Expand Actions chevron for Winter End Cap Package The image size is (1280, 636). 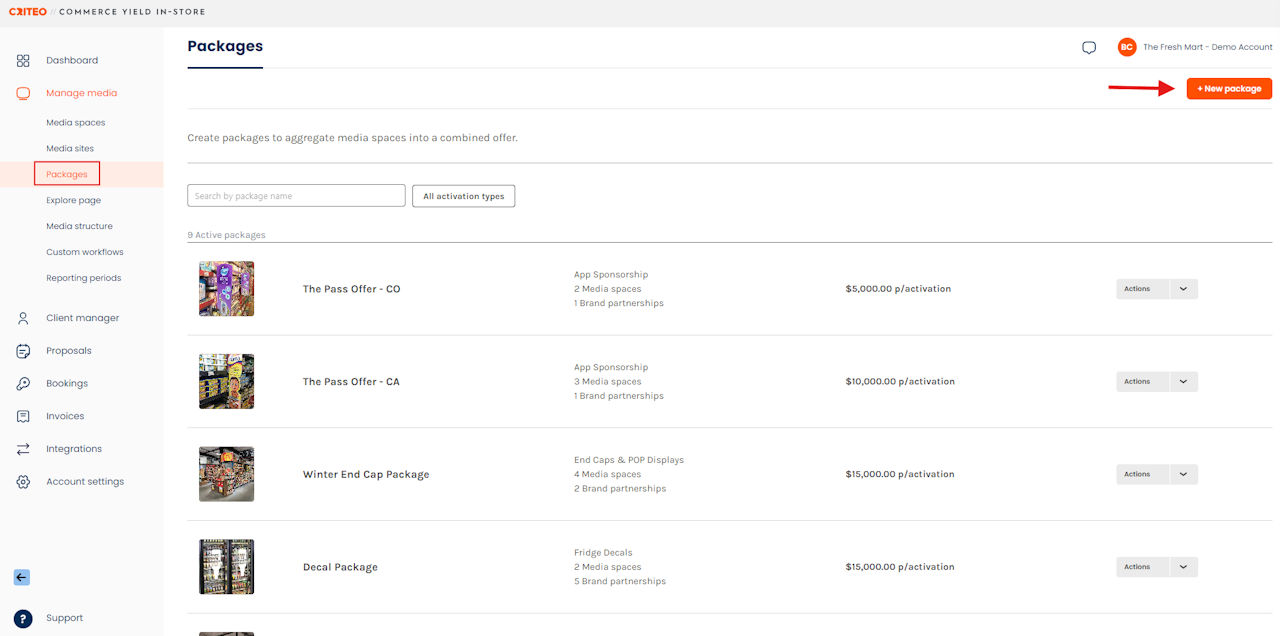pyautogui.click(x=1183, y=474)
